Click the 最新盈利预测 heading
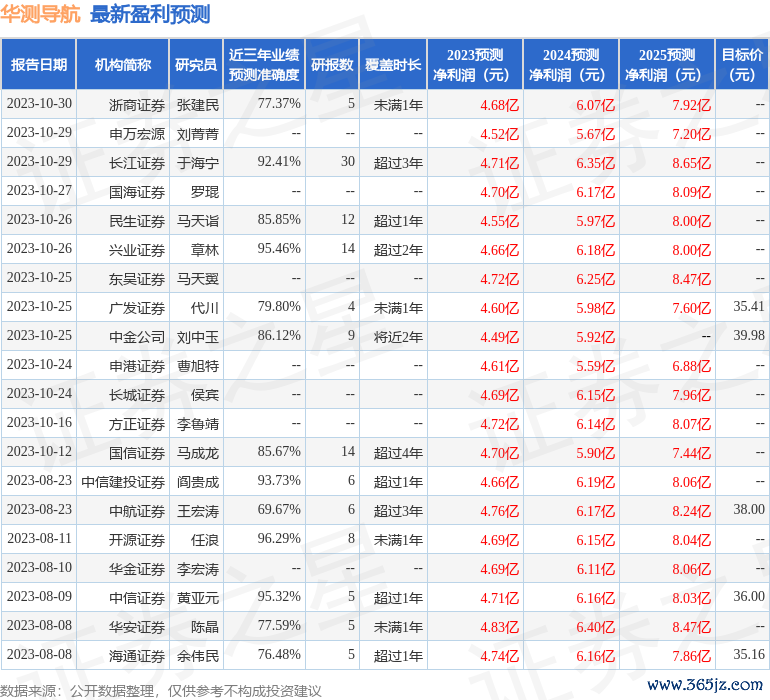770x700 pixels. pos(150,14)
